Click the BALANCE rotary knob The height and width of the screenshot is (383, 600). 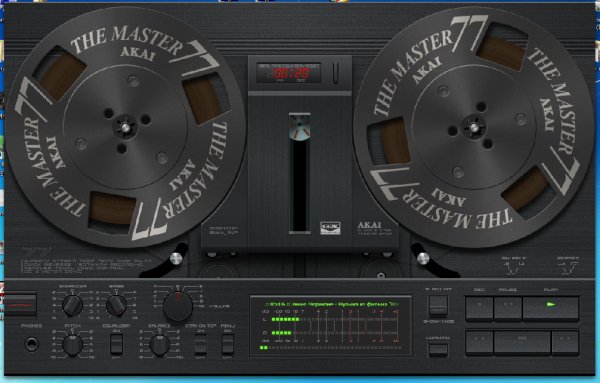point(160,345)
